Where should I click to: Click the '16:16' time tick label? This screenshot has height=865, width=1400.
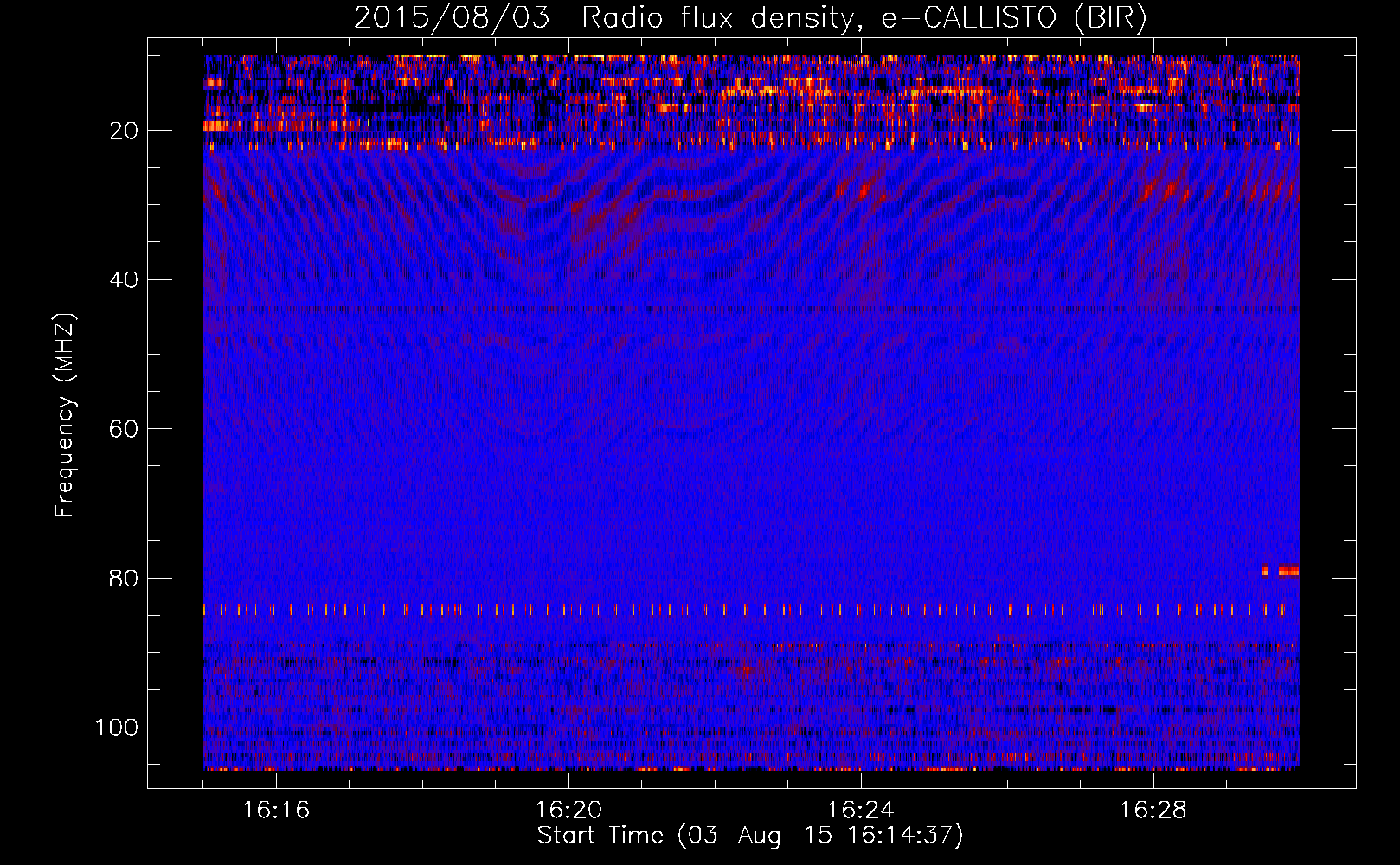[276, 811]
